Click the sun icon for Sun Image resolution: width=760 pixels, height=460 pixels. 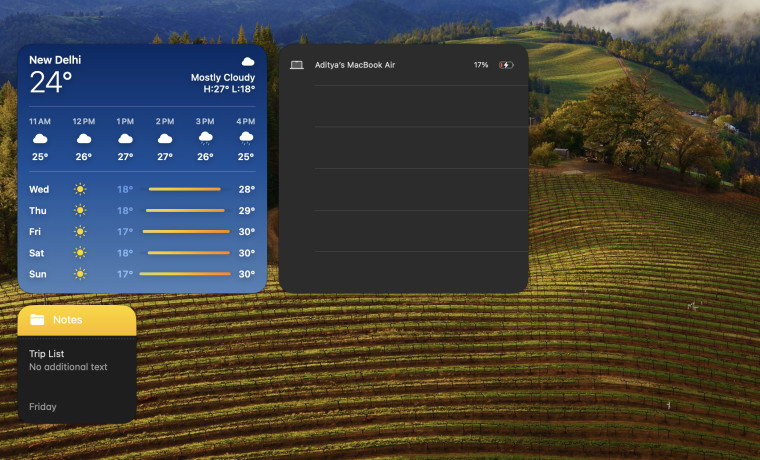pyautogui.click(x=80, y=274)
